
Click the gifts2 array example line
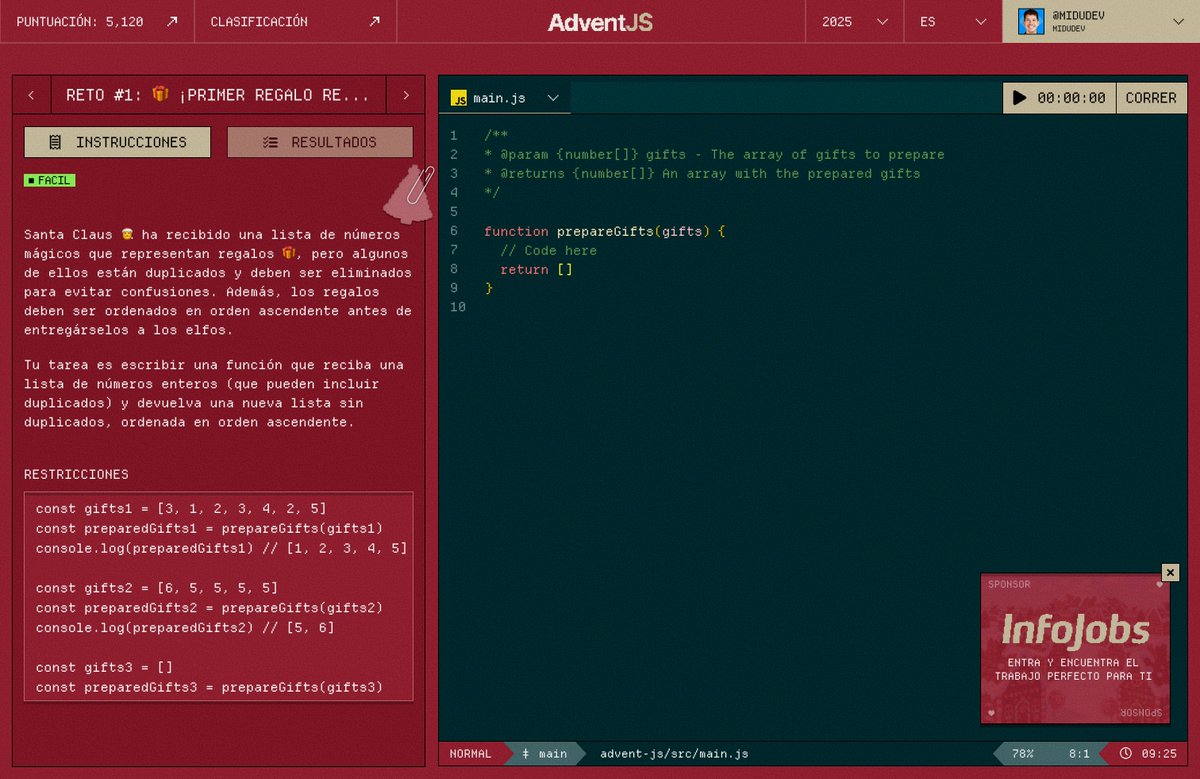coord(157,588)
